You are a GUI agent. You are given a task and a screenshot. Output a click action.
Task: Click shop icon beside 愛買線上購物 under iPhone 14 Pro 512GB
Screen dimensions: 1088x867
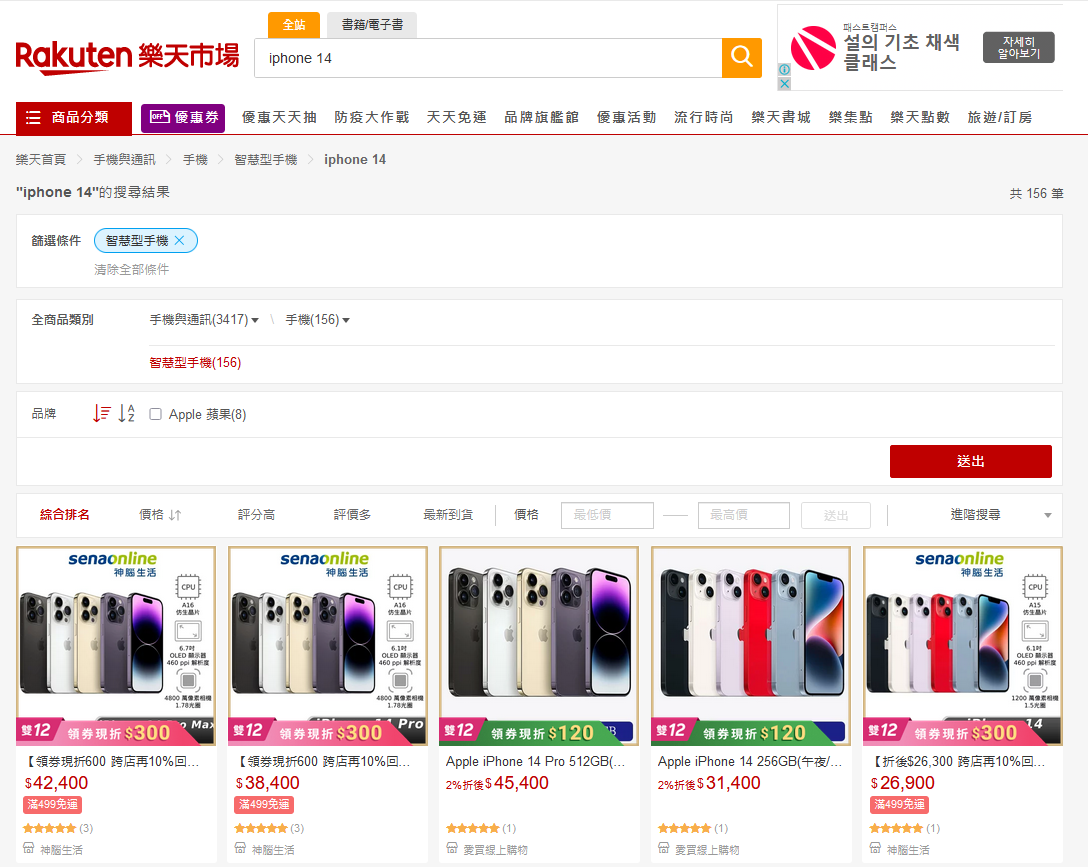pos(452,848)
